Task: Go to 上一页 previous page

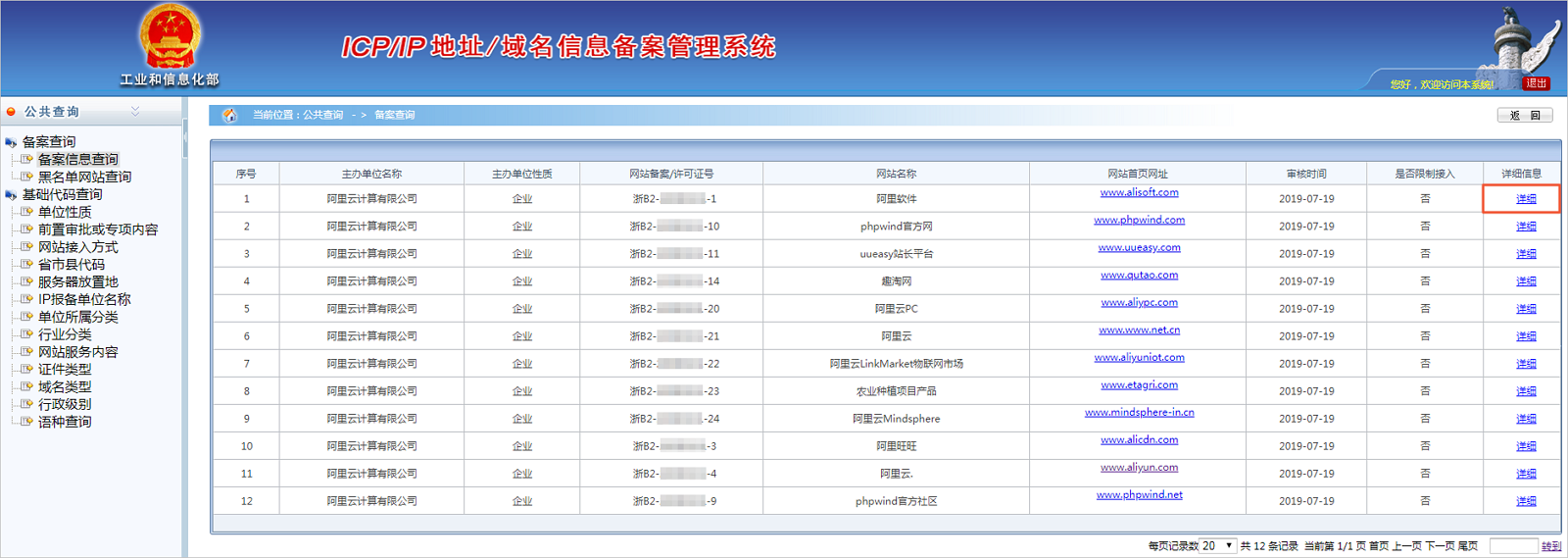Action: pyautogui.click(x=1407, y=546)
